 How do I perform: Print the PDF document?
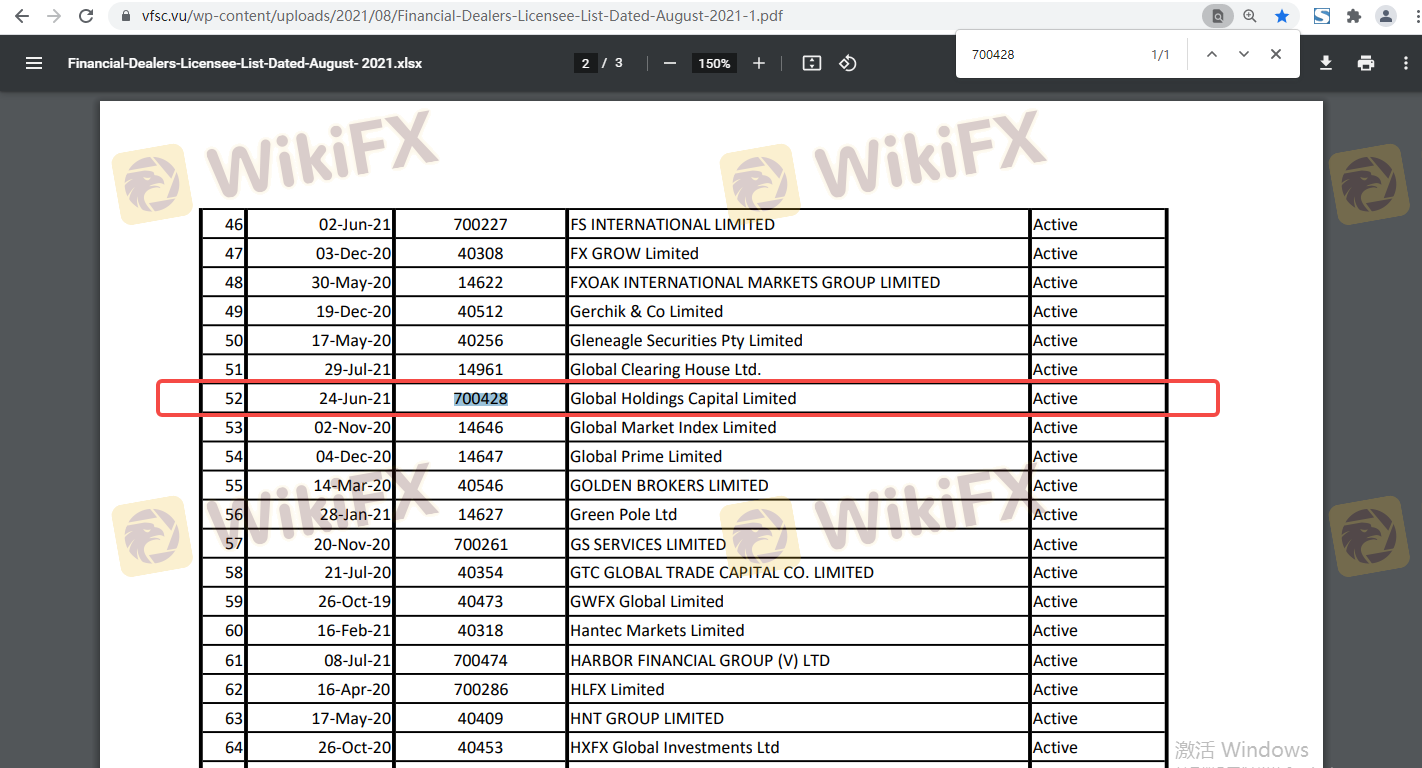(1366, 63)
